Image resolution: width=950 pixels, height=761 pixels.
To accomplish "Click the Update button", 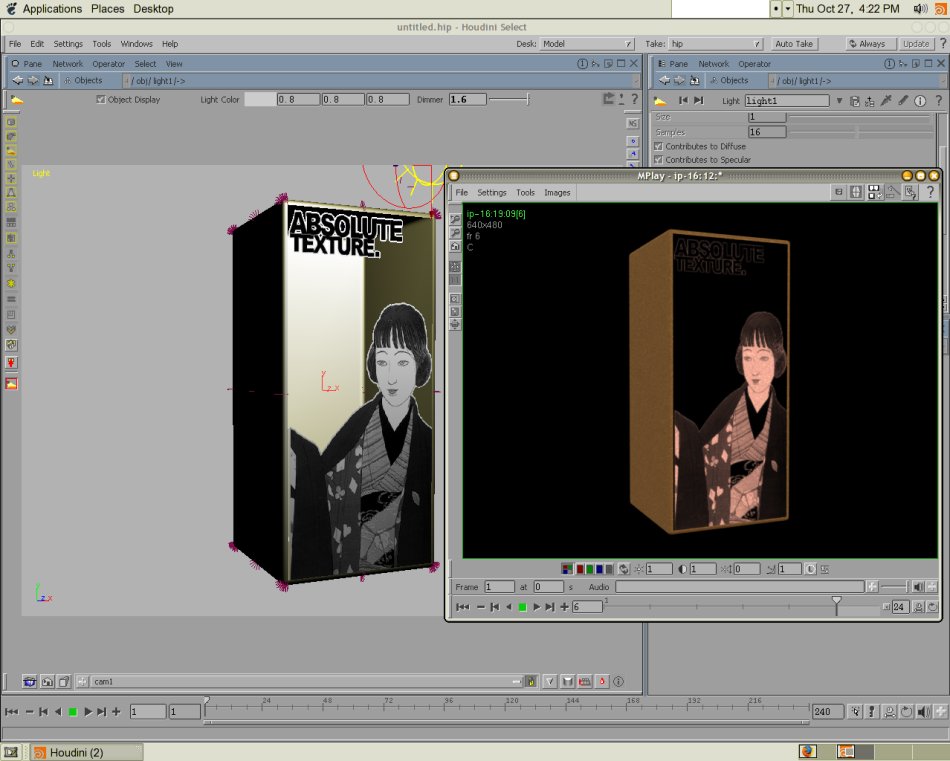I will point(915,44).
